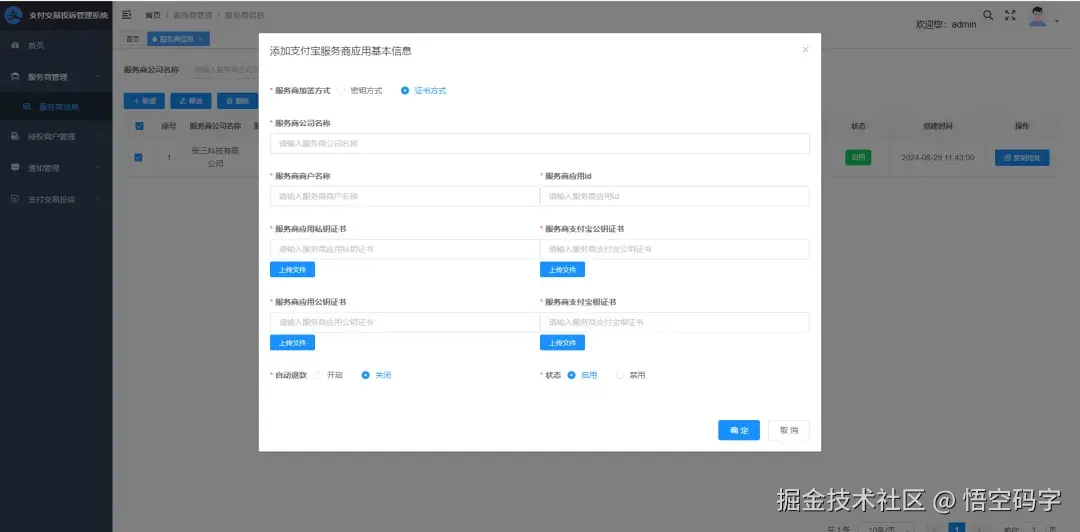Open admin avatar user menu

coord(1037,17)
